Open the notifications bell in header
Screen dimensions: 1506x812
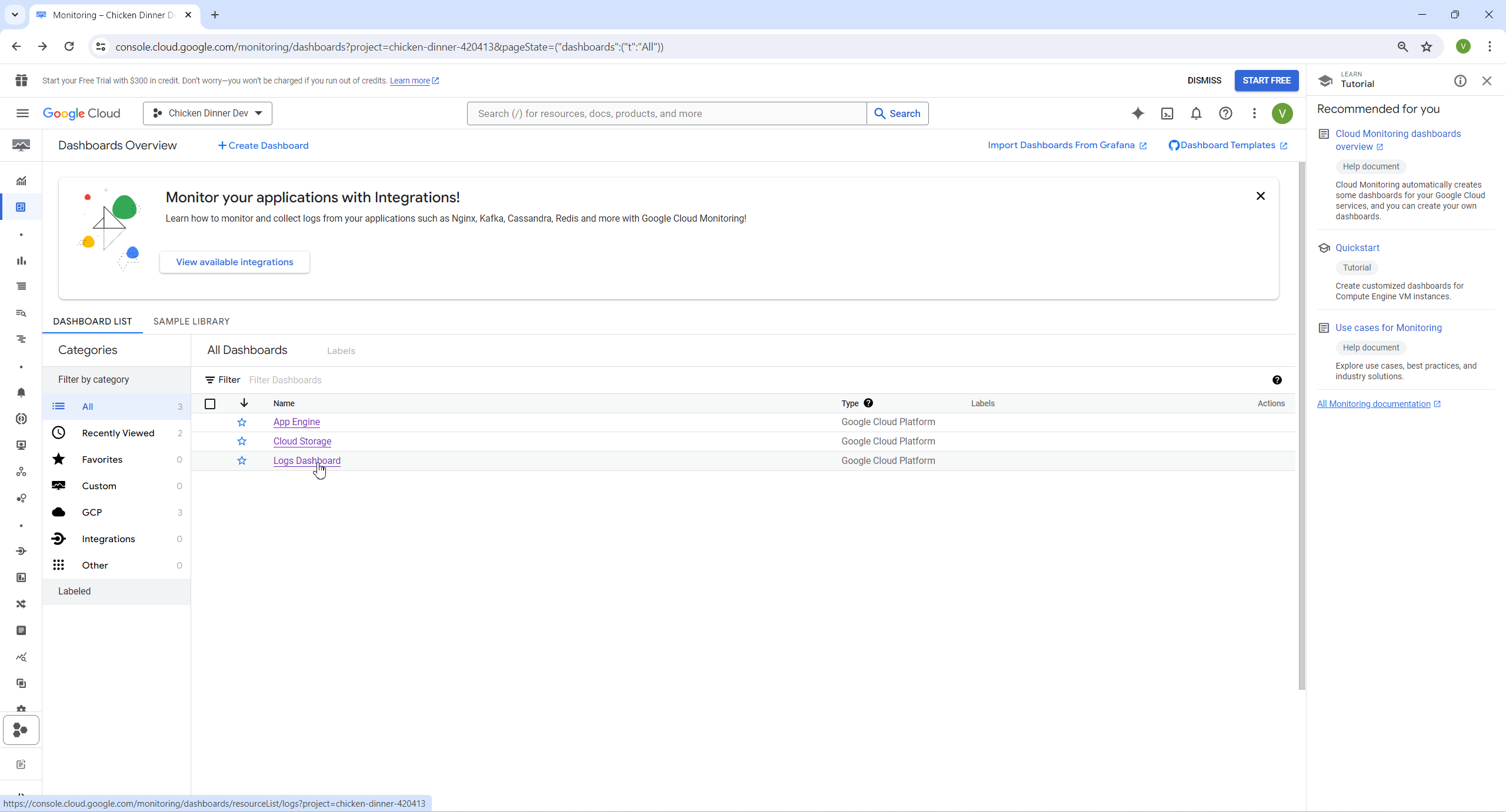[x=1196, y=113]
